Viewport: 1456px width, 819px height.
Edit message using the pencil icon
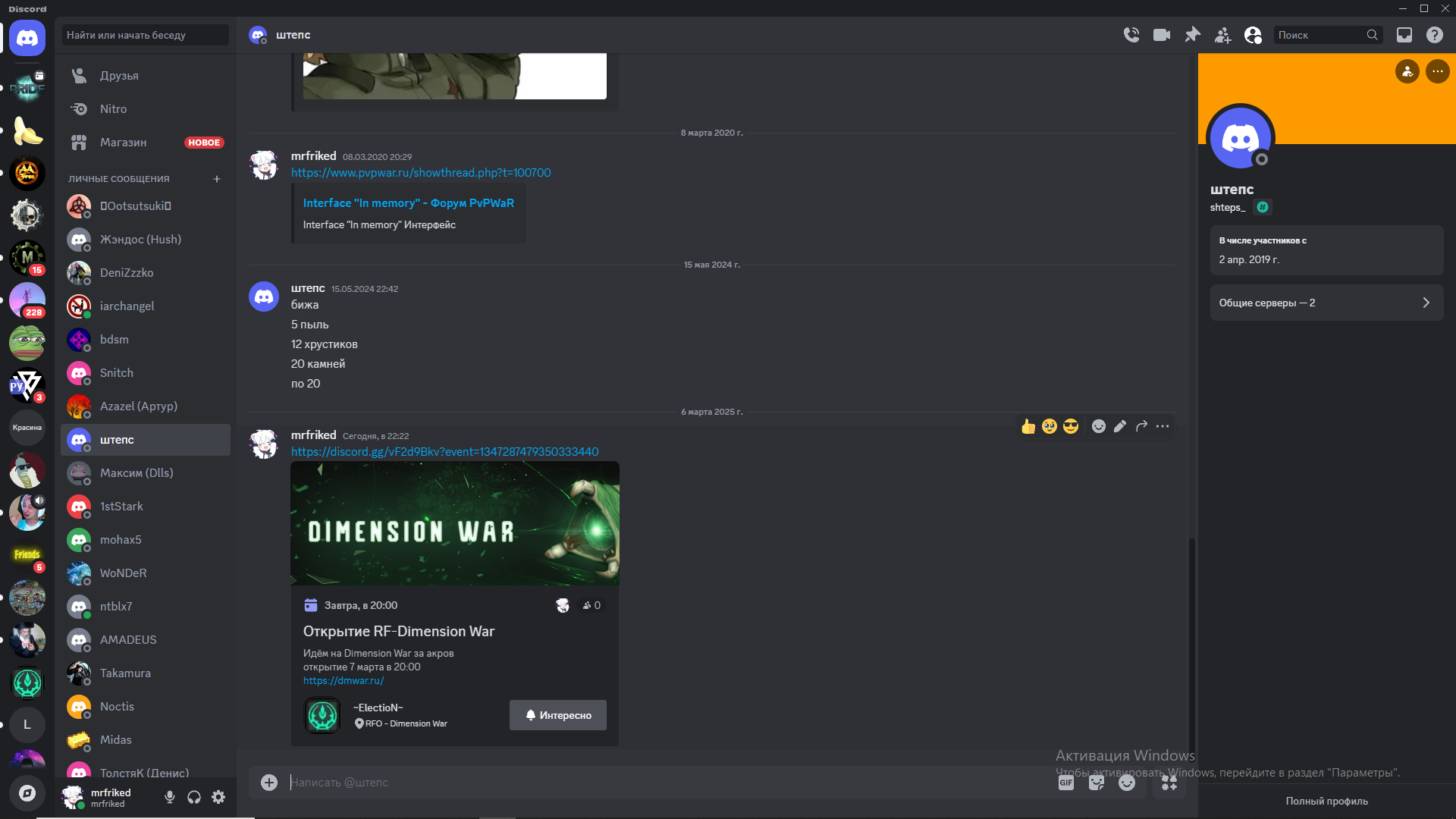pyautogui.click(x=1120, y=426)
